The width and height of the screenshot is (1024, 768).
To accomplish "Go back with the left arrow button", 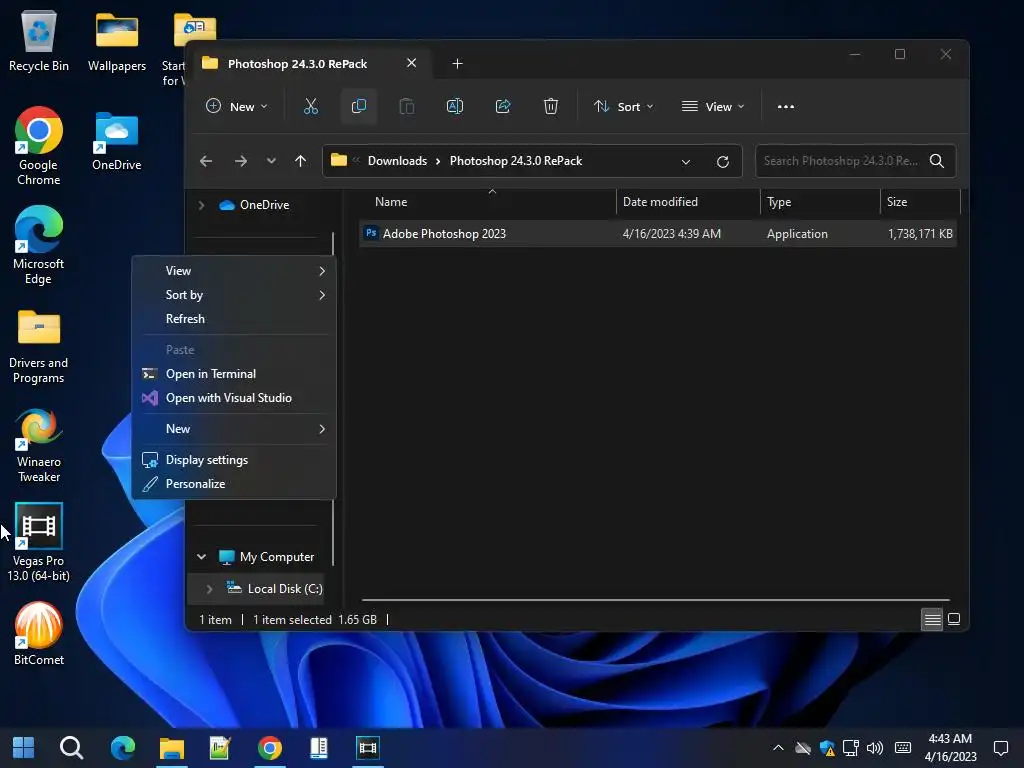I will 206,161.
